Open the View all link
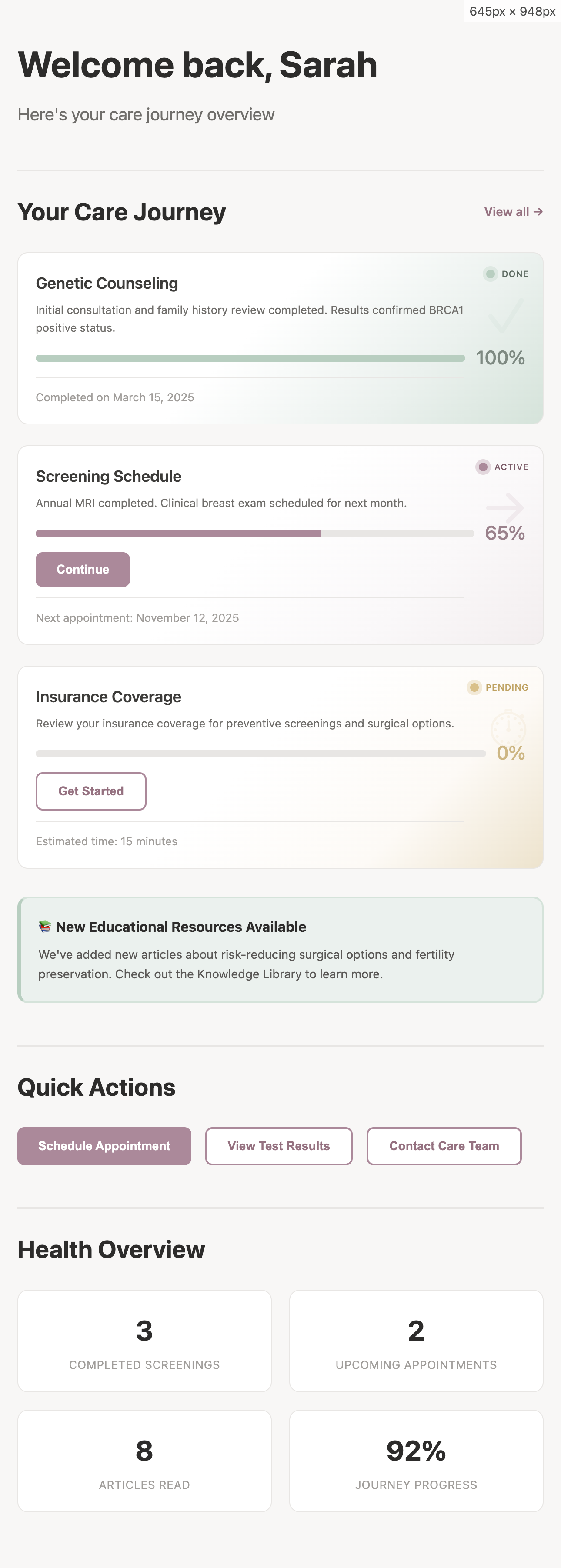The height and width of the screenshot is (1568, 561). point(513,212)
